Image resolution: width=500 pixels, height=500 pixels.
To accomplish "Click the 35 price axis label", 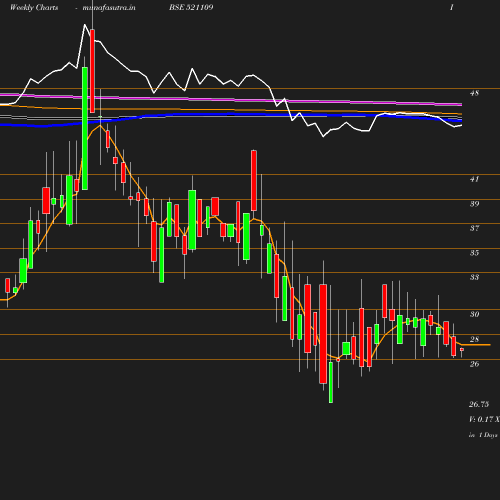I will (474, 253).
